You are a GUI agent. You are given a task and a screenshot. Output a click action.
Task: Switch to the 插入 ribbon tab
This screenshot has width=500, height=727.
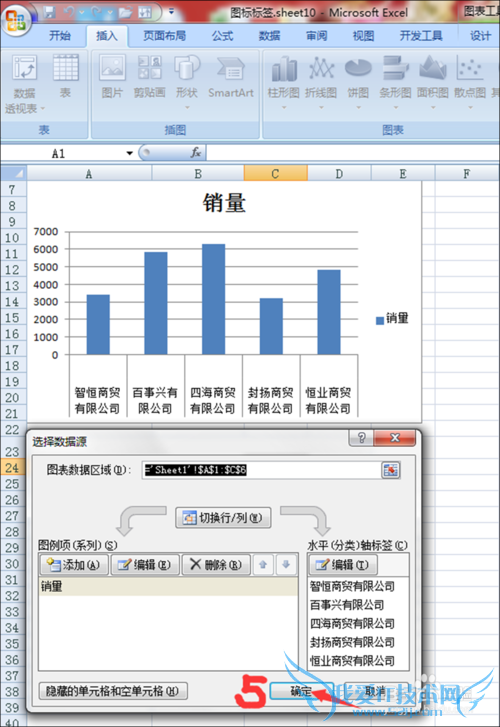tap(107, 36)
